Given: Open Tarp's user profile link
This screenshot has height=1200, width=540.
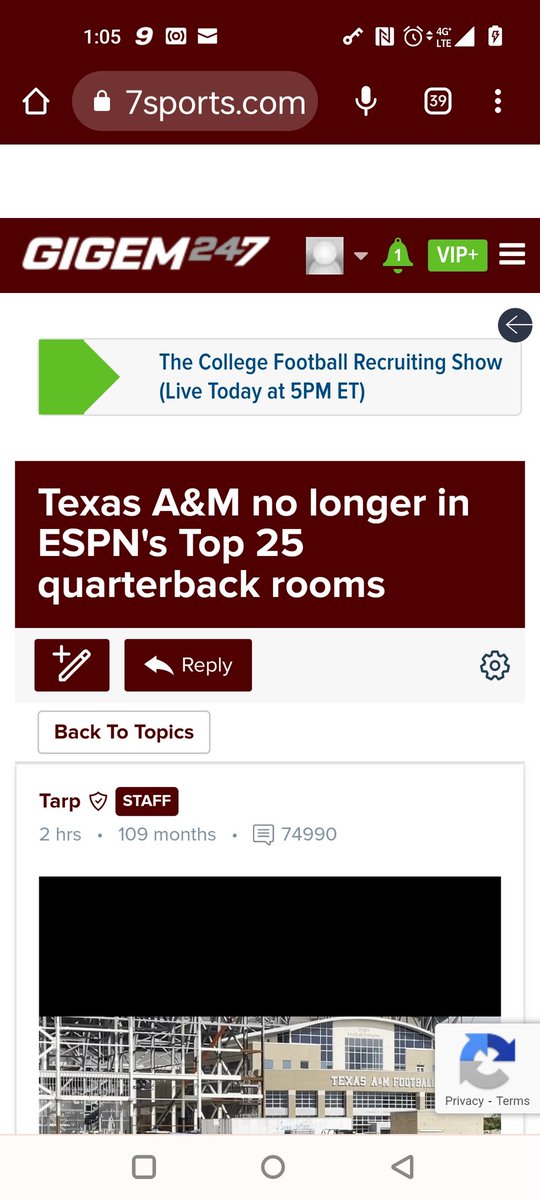Looking at the screenshot, I should [60, 801].
